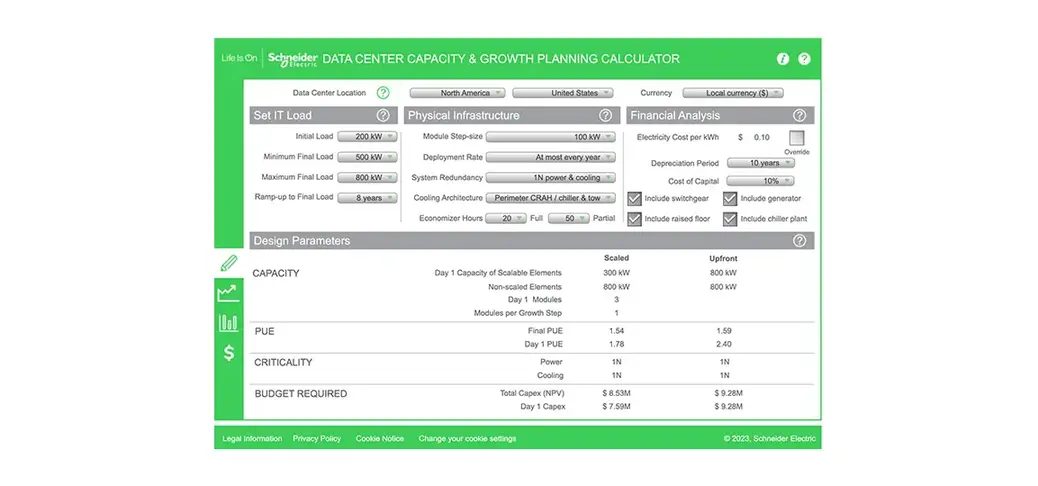Click the Upfront column header
This screenshot has width=1038, height=486.
tap(723, 258)
